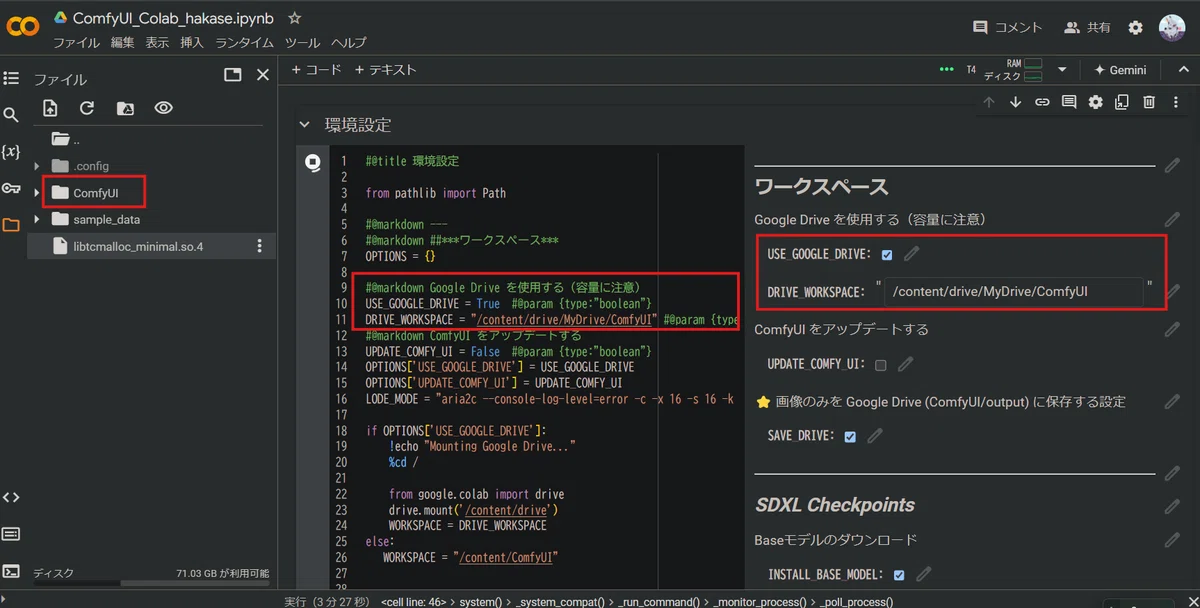The image size is (1200, 608).
Task: Open the cell editor settings gear
Action: 1095,102
